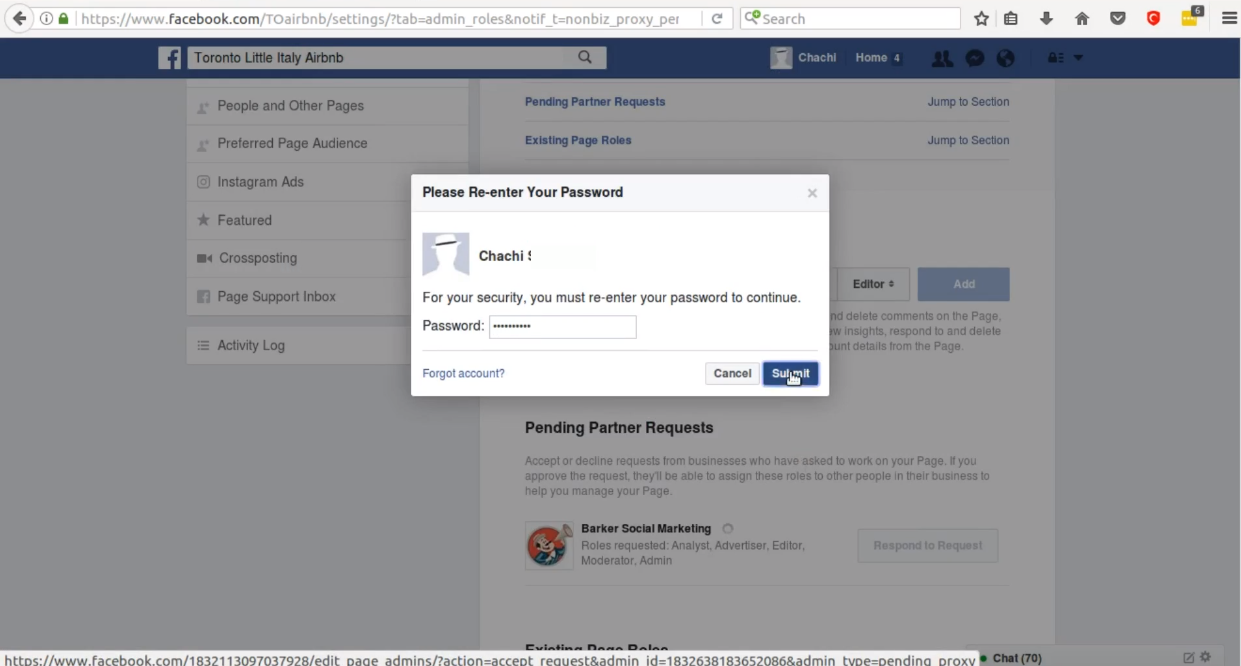Open Facebook Messenger messages icon
This screenshot has width=1241, height=666.
[x=975, y=58]
